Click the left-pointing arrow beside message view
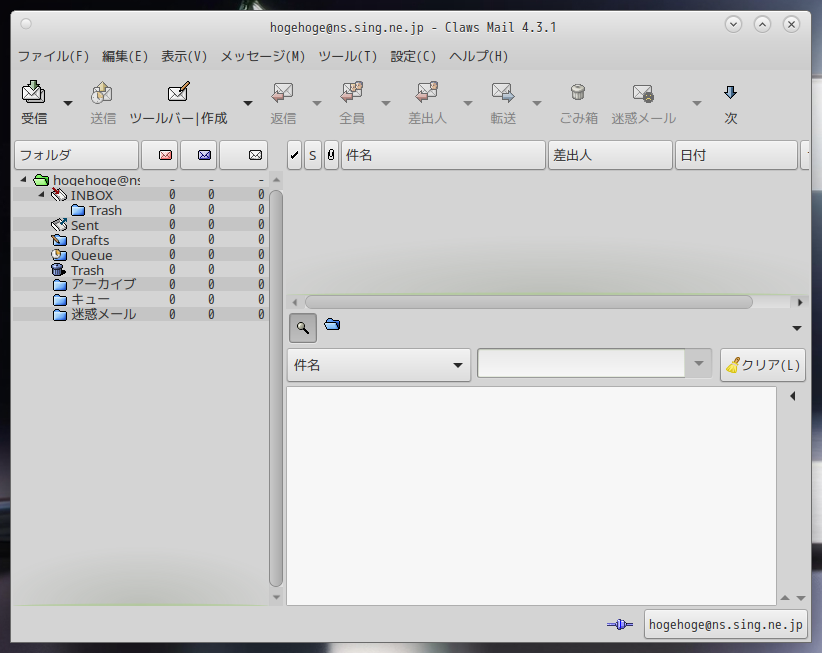This screenshot has height=653, width=822. (x=793, y=396)
